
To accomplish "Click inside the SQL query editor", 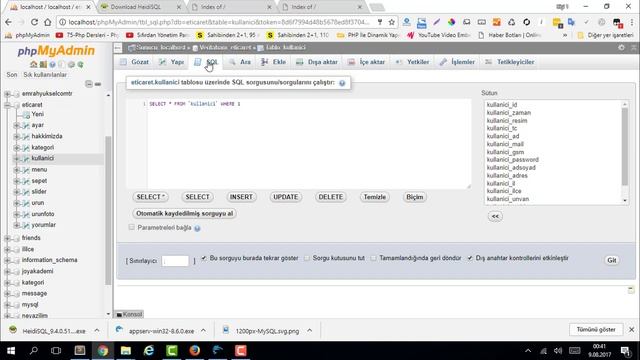I will click(309, 144).
